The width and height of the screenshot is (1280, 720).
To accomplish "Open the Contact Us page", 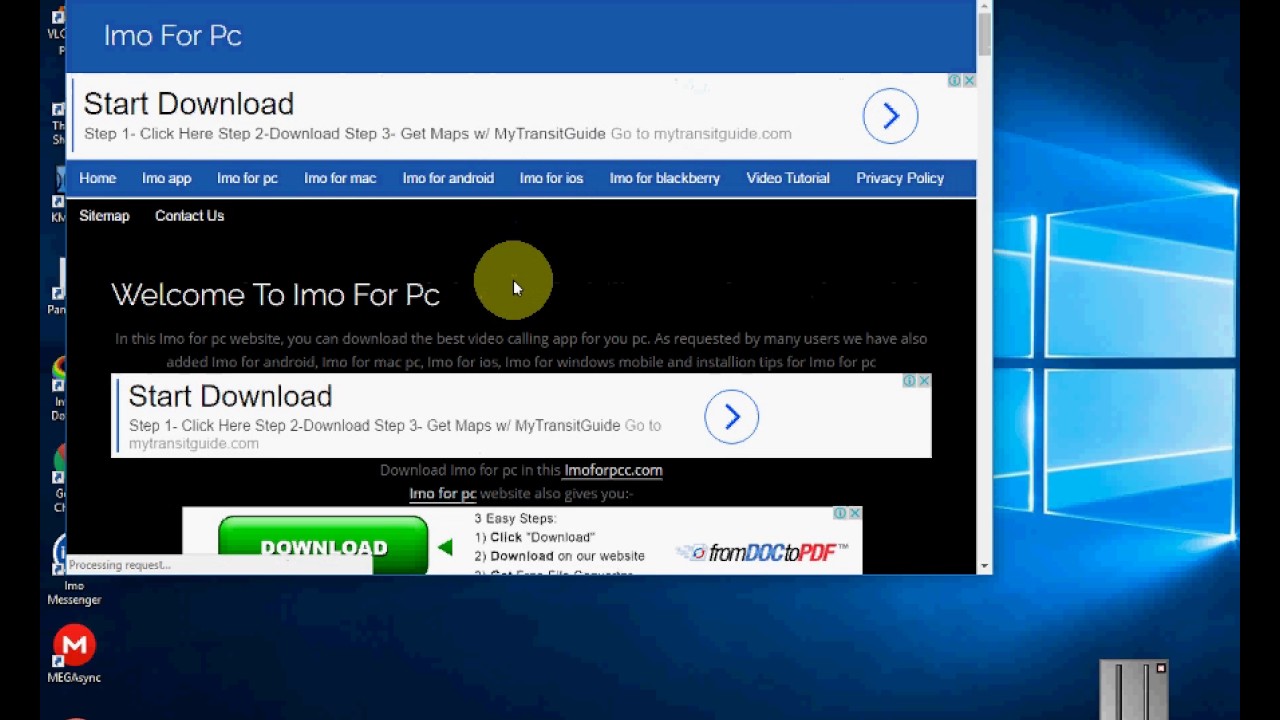I will (189, 216).
